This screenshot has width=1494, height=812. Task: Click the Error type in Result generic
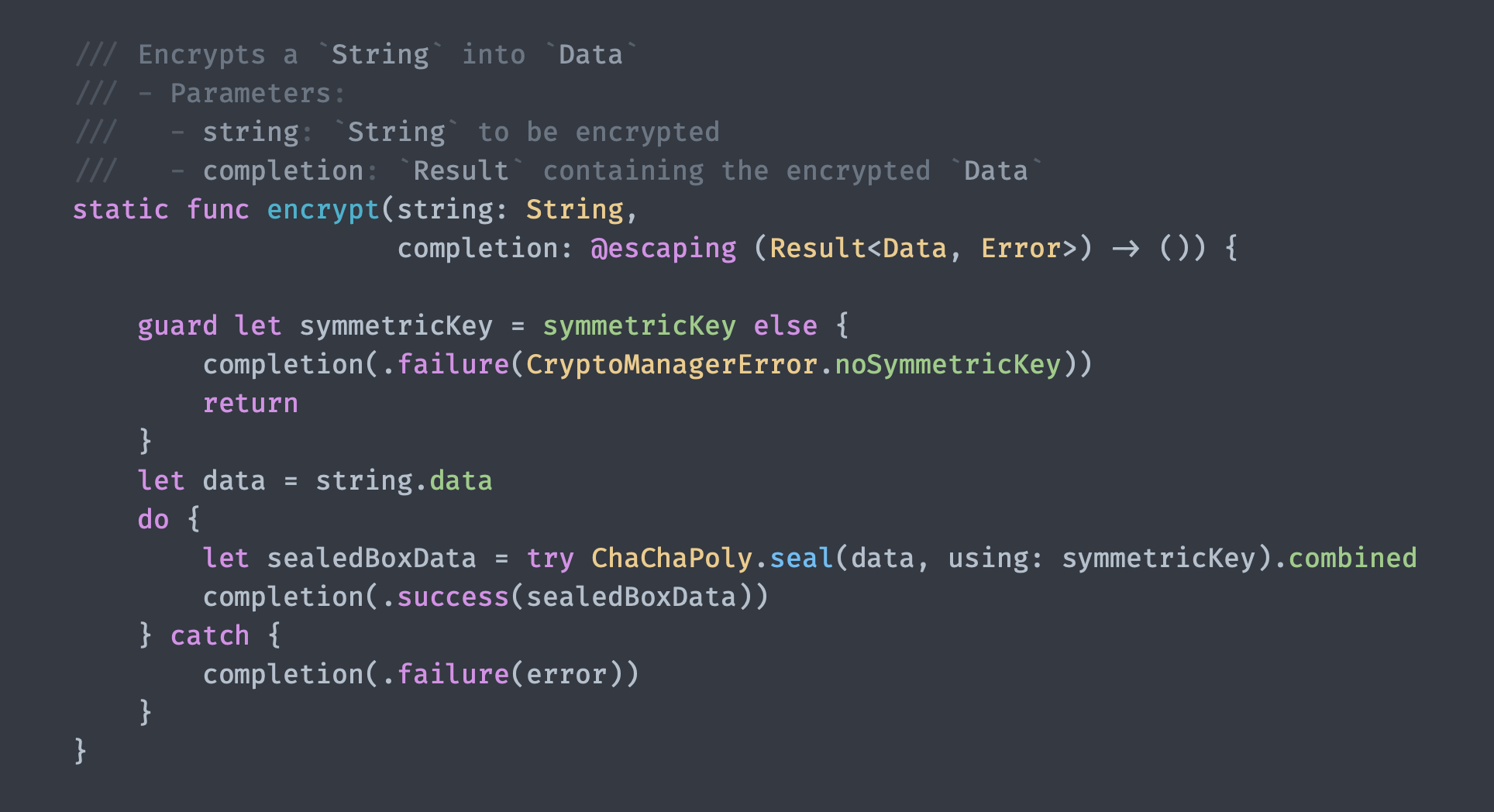1020,249
